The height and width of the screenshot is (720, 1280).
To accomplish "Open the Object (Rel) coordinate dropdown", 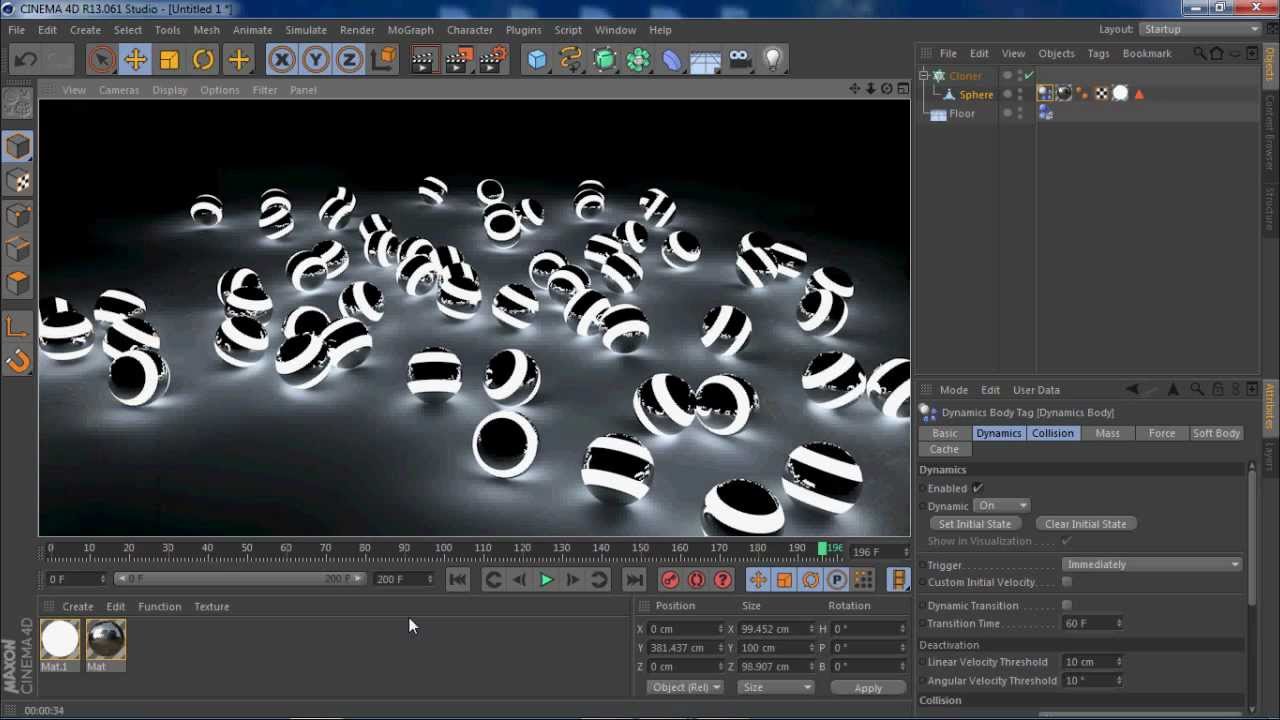I will [x=685, y=687].
